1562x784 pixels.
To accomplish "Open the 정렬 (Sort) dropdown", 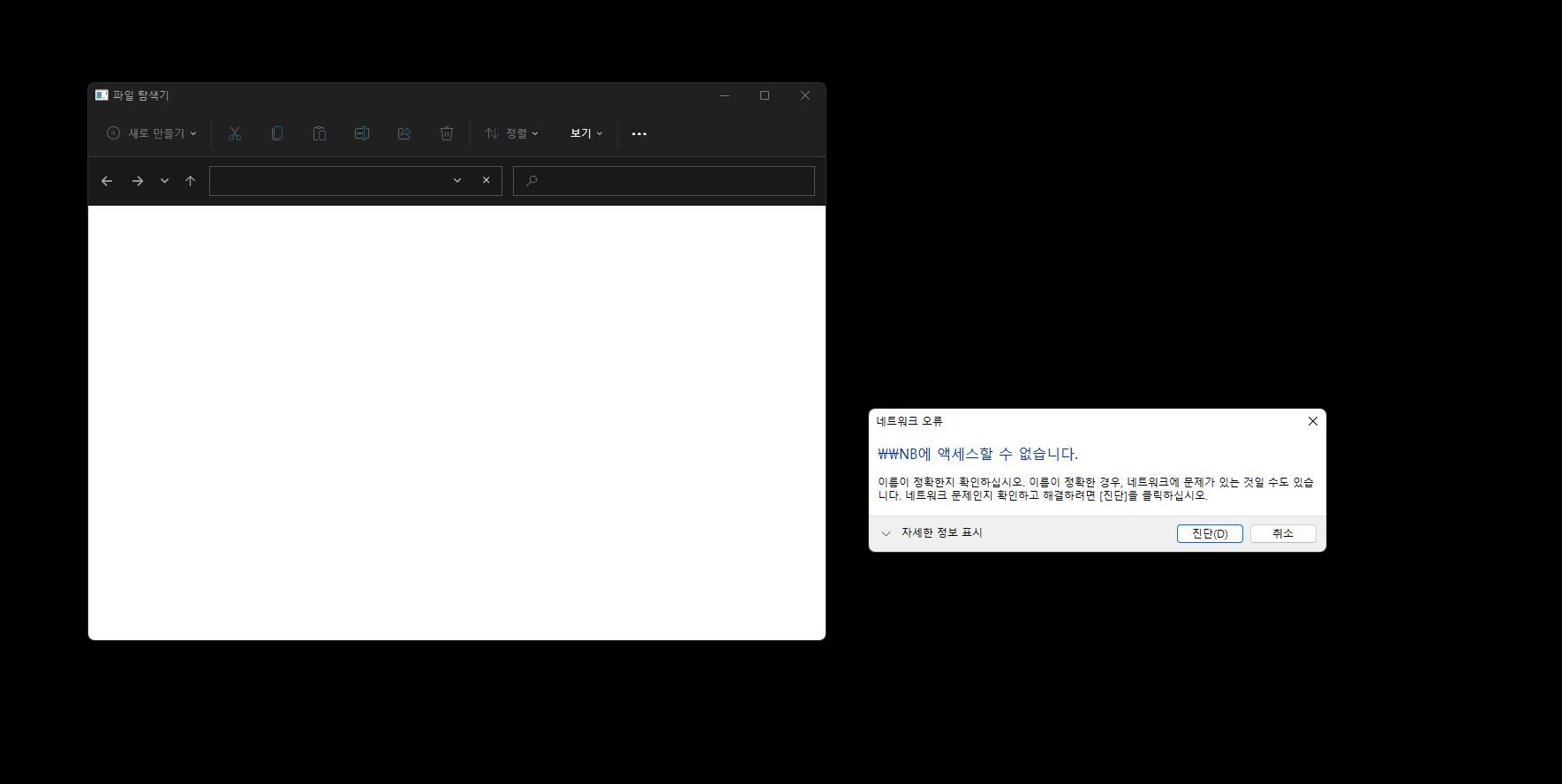I will pos(512,133).
